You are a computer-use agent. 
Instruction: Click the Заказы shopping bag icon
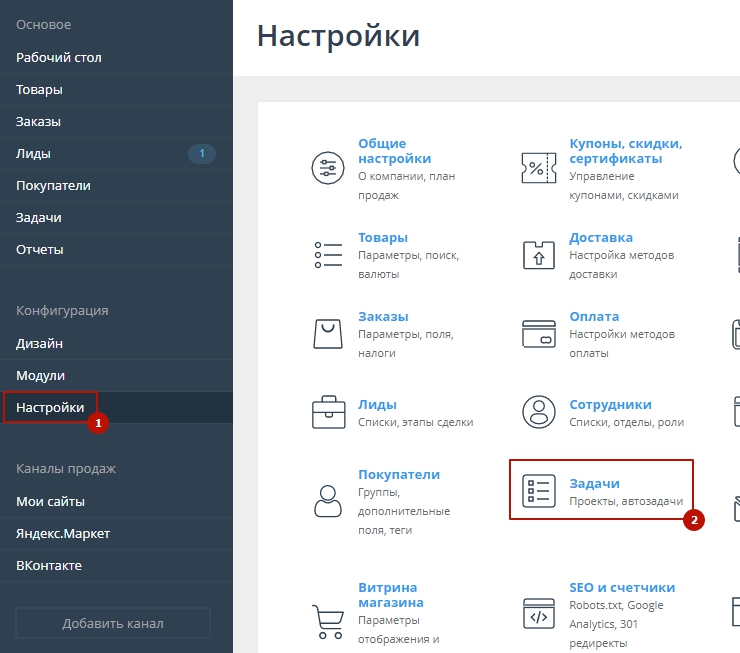click(x=327, y=333)
